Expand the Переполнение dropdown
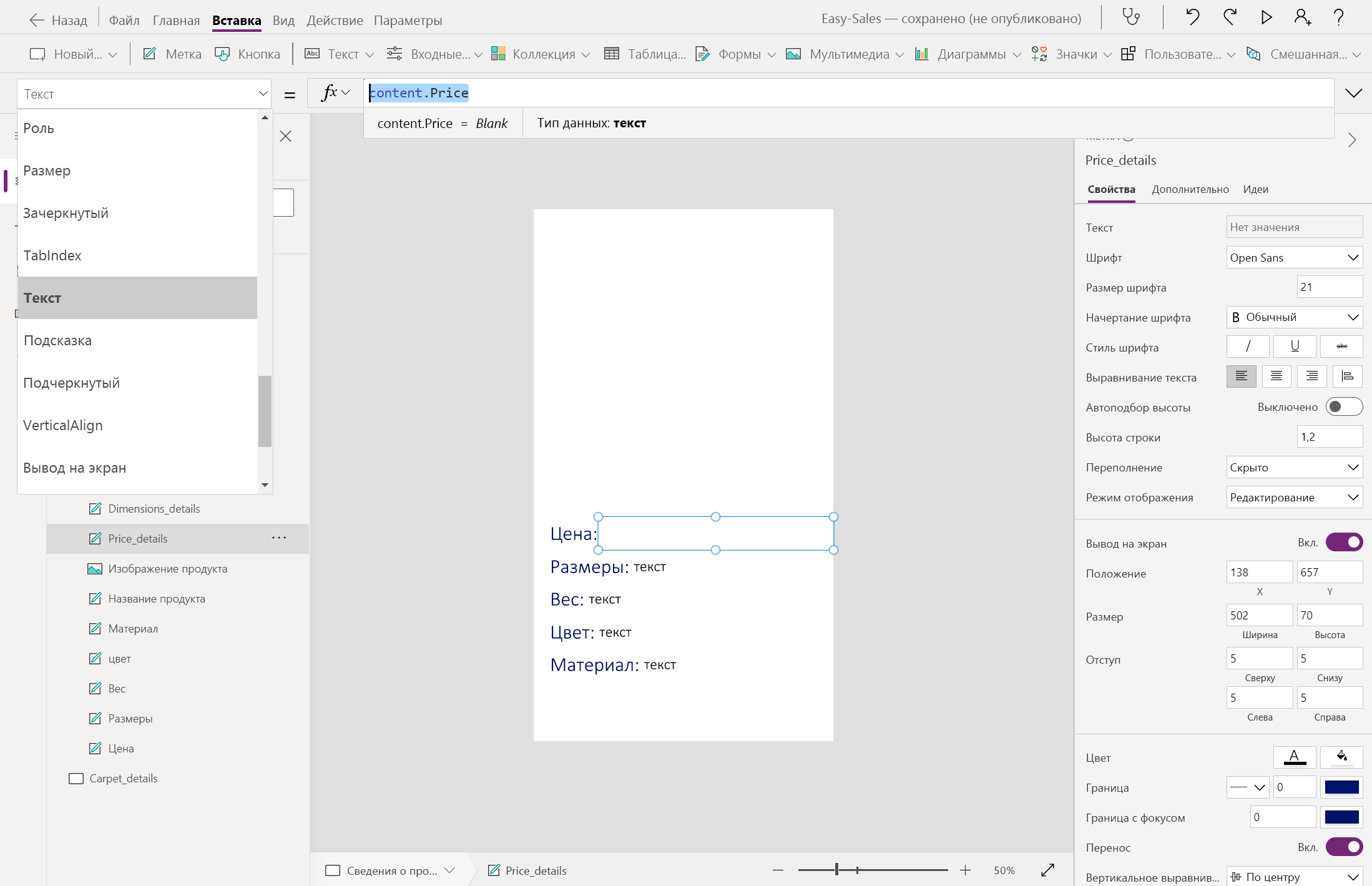 click(1294, 468)
